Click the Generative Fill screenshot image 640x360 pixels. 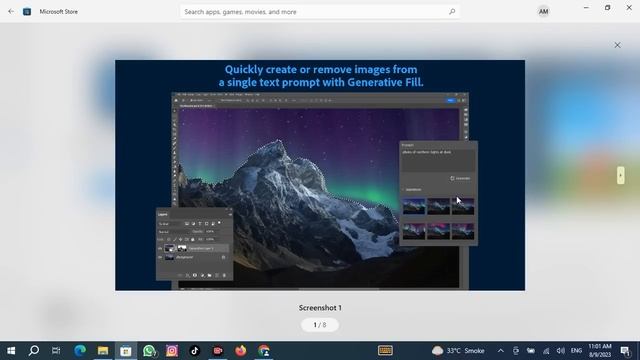click(x=320, y=175)
